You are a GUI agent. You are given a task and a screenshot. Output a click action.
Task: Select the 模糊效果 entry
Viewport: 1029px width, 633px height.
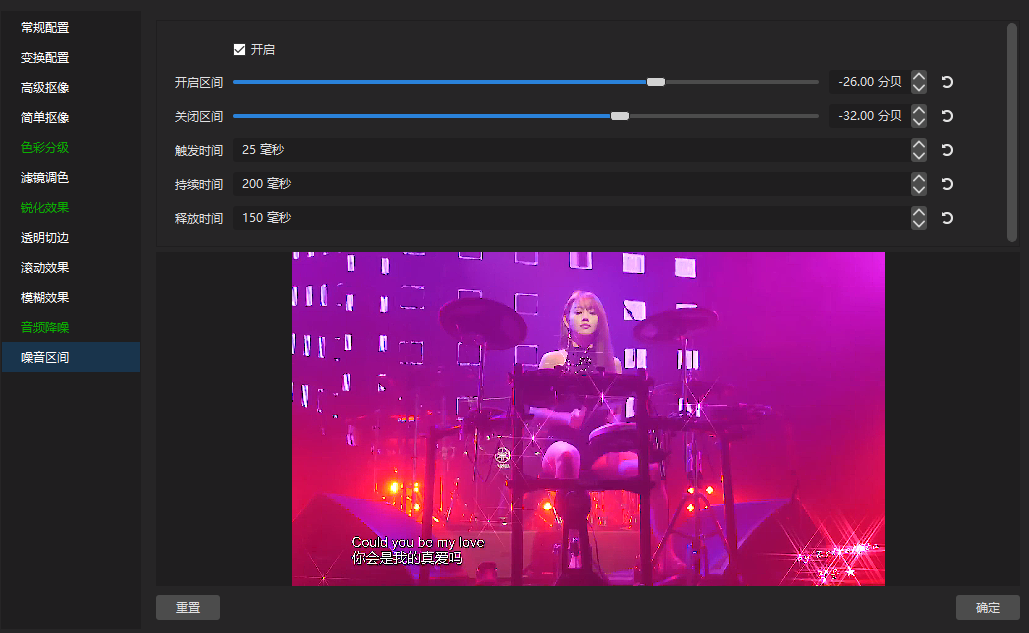[x=71, y=297]
